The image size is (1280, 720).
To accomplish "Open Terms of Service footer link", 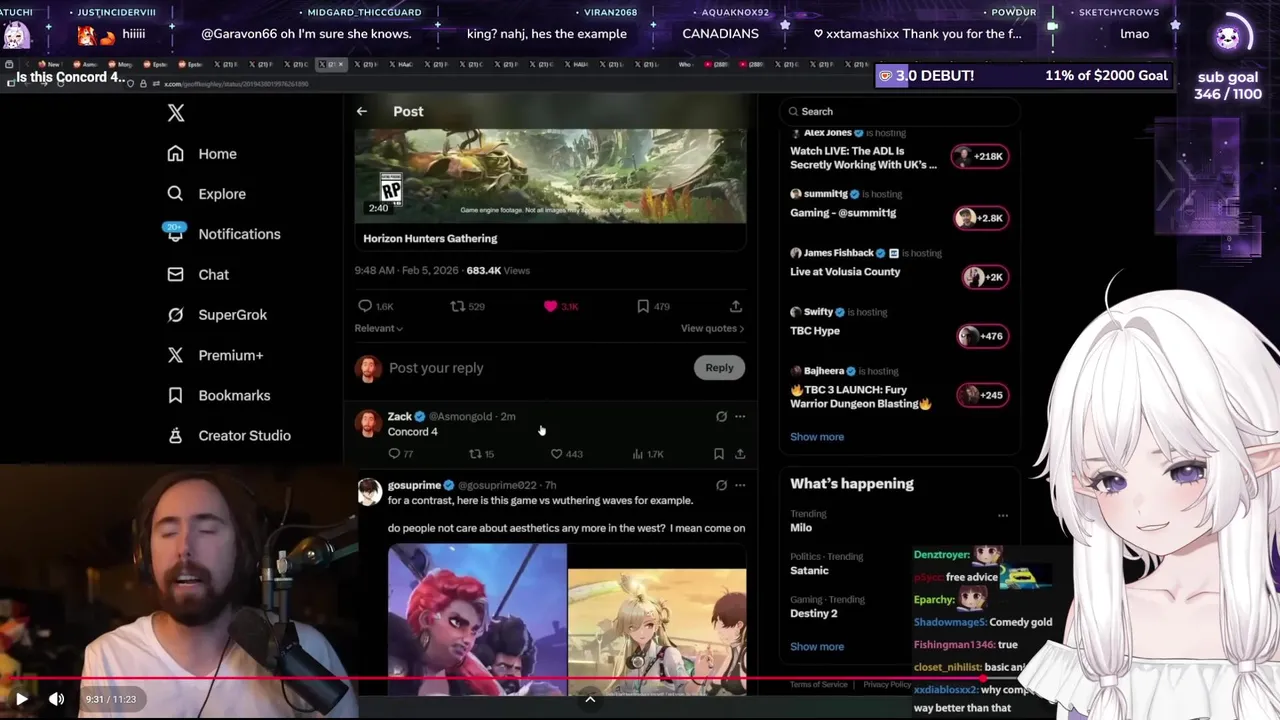I will pos(818,684).
